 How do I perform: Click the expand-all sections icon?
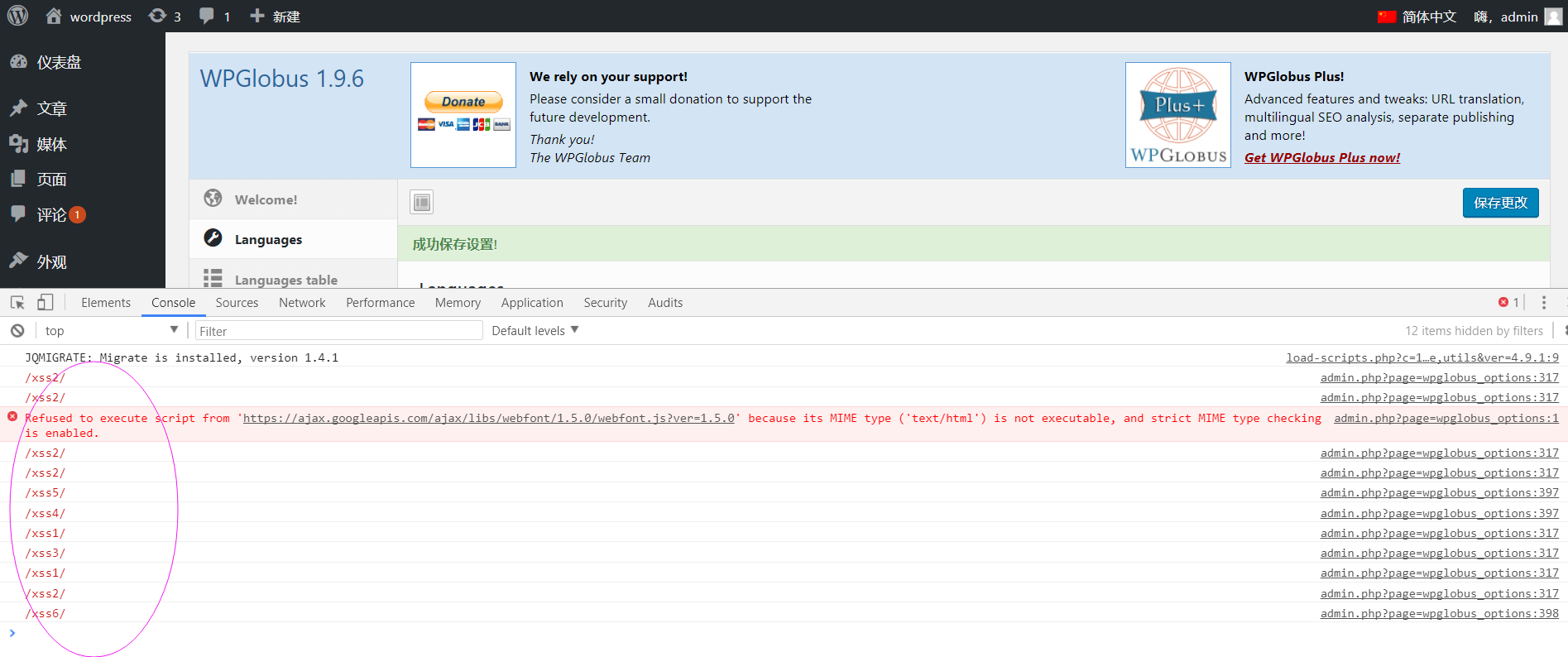tap(422, 202)
